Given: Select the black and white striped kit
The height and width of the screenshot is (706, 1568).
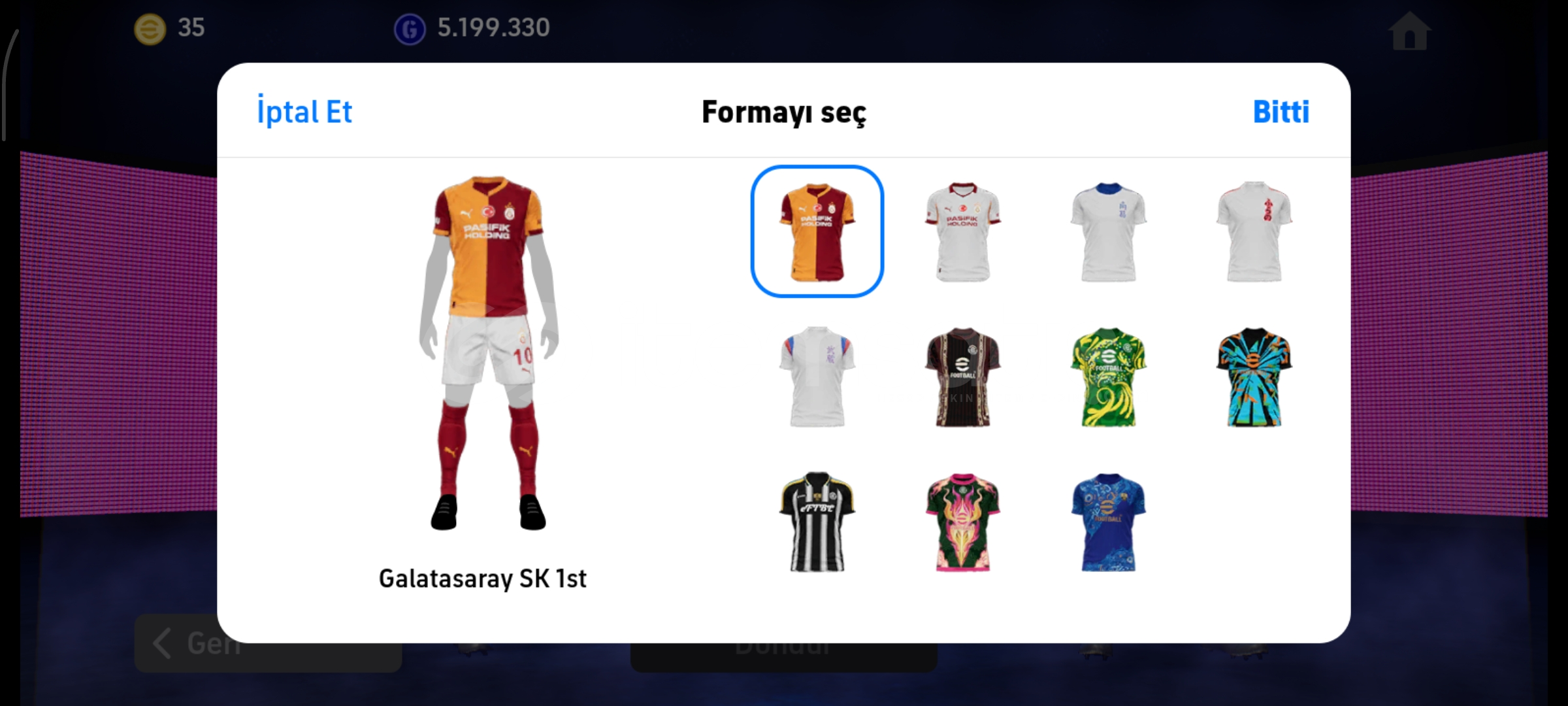Looking at the screenshot, I should pyautogui.click(x=817, y=522).
